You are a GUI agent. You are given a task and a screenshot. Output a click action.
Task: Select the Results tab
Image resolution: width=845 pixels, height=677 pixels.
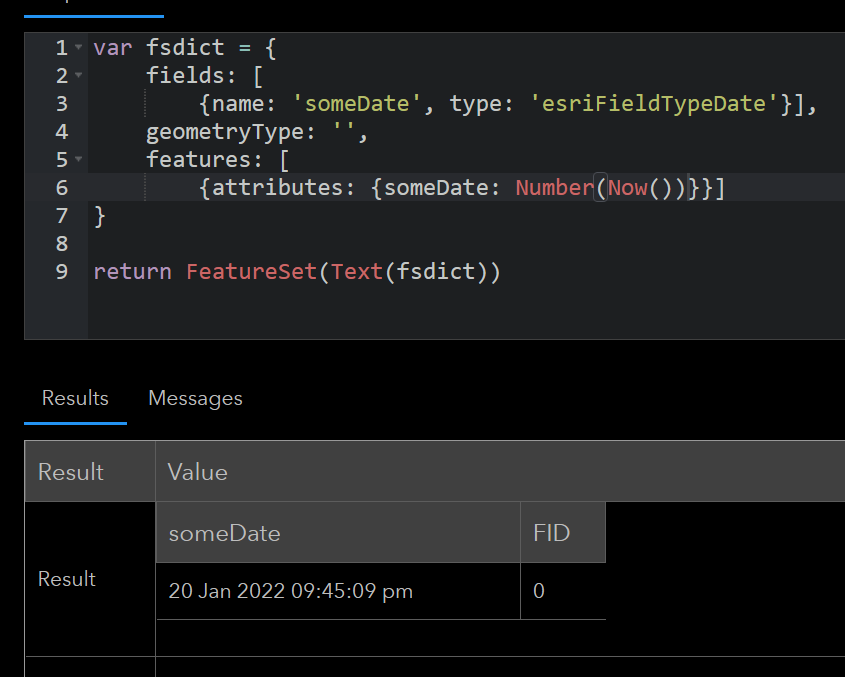coord(75,398)
